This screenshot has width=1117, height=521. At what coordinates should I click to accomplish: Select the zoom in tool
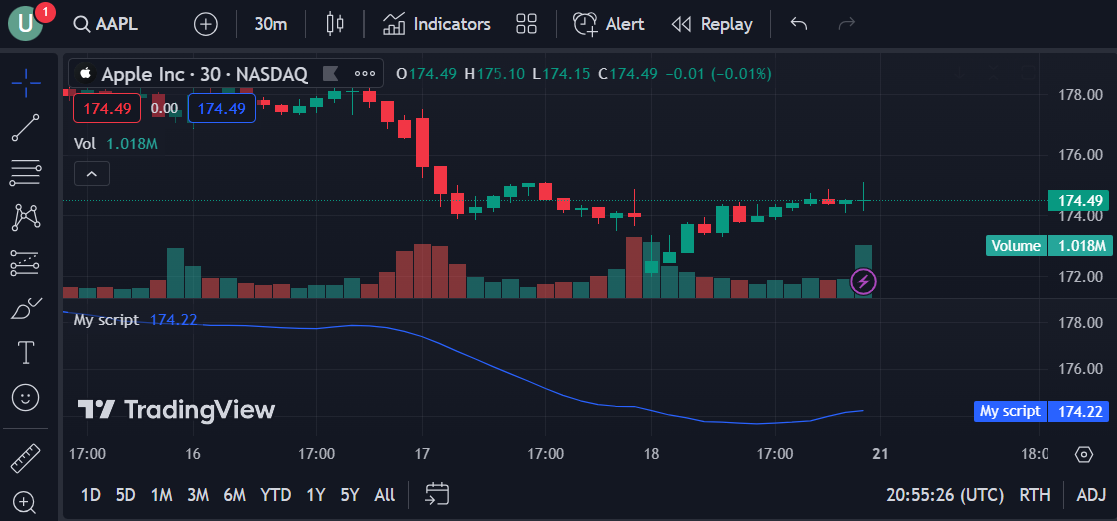tap(26, 502)
